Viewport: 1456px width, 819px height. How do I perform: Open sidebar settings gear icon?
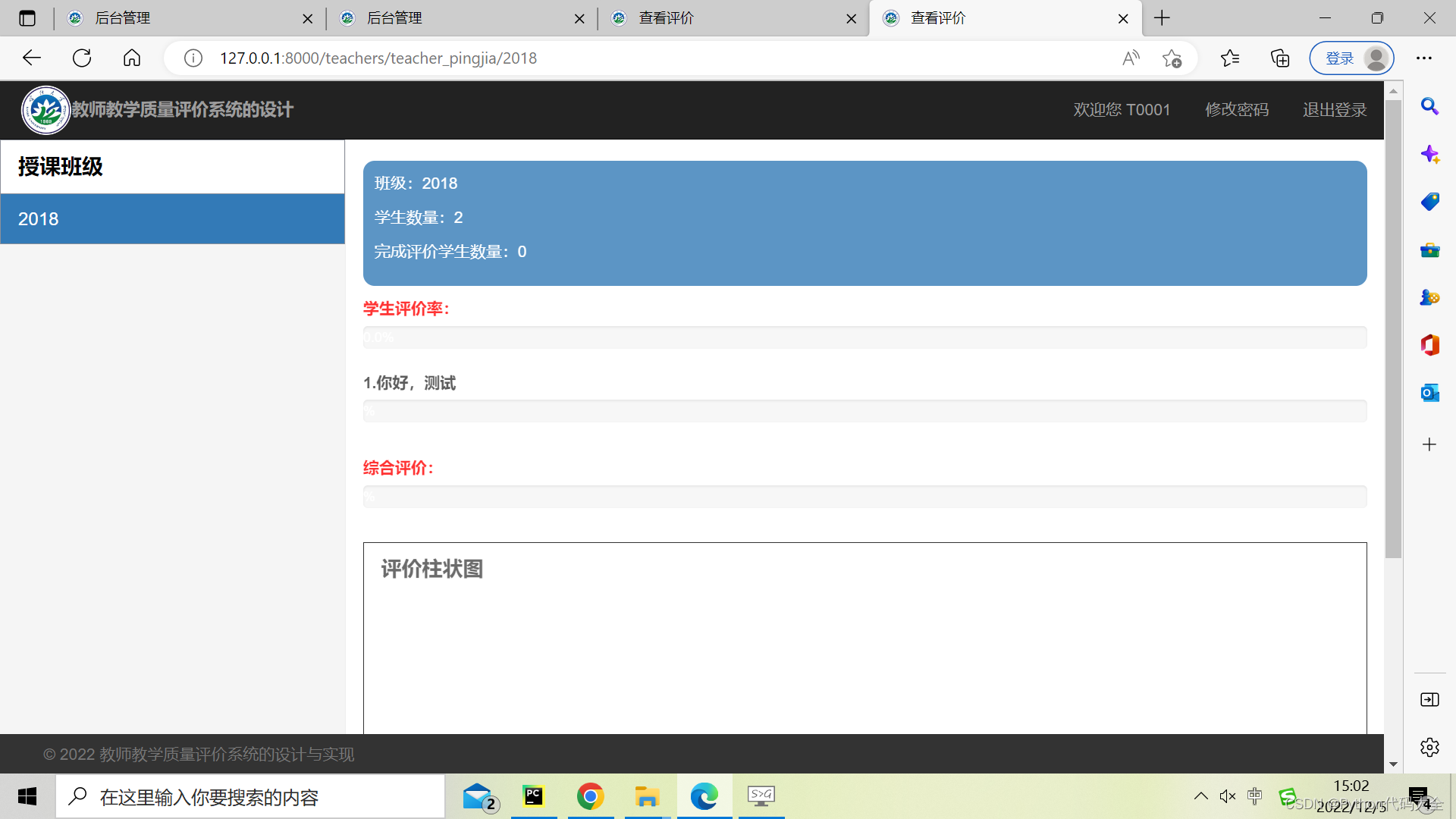(x=1429, y=747)
